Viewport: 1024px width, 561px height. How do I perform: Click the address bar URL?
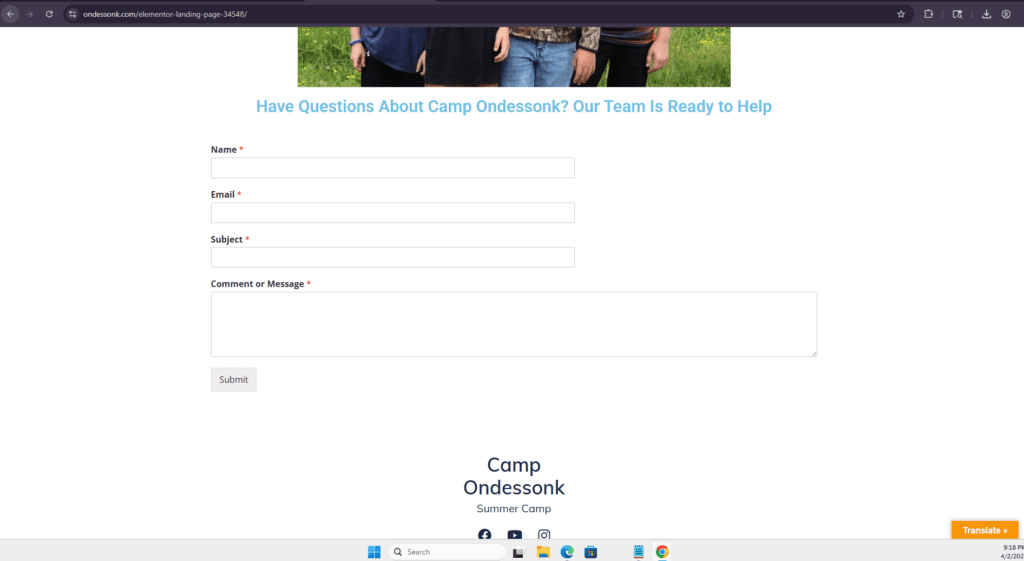(x=165, y=14)
